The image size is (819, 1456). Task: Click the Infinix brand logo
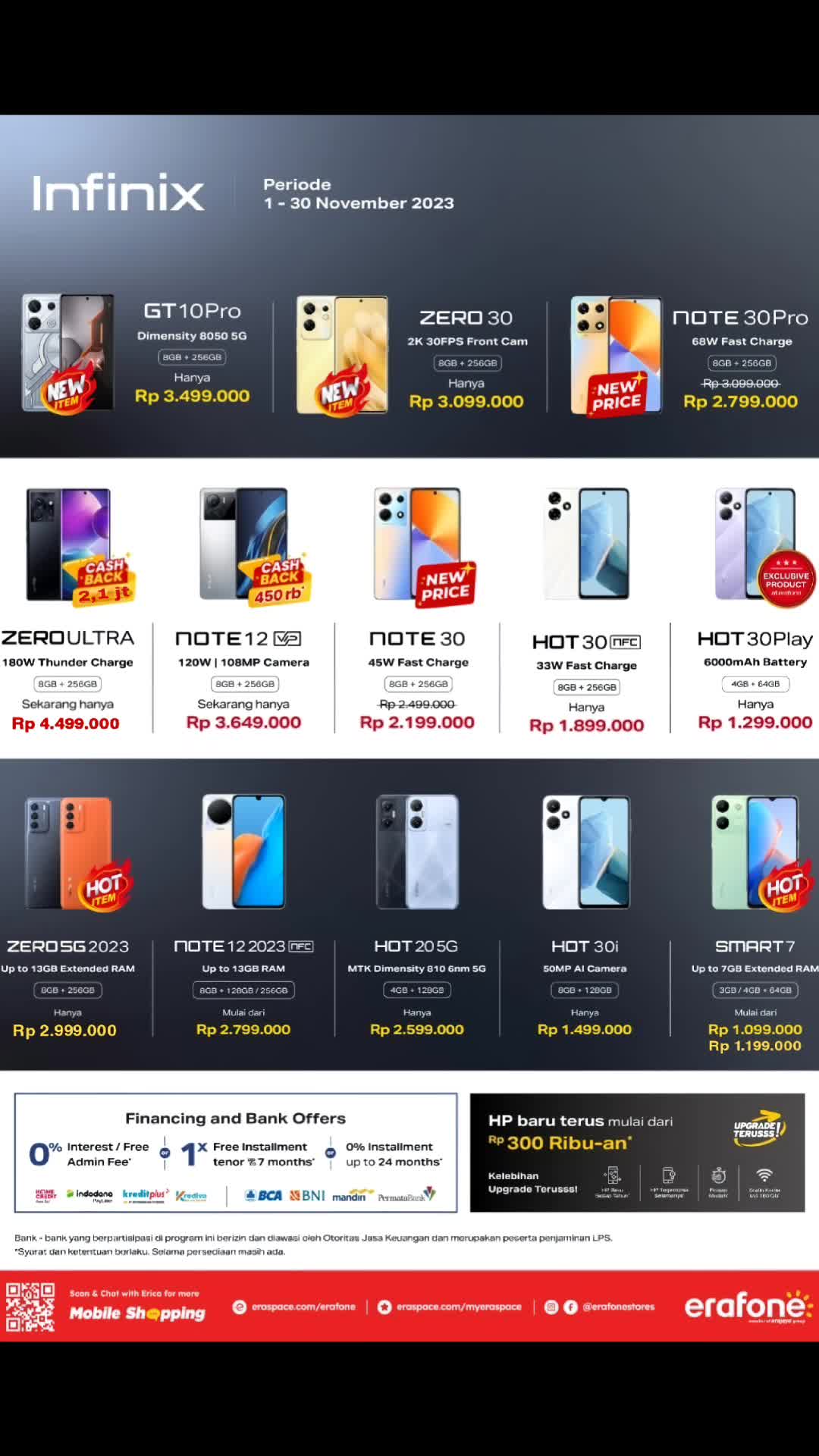coord(118,193)
